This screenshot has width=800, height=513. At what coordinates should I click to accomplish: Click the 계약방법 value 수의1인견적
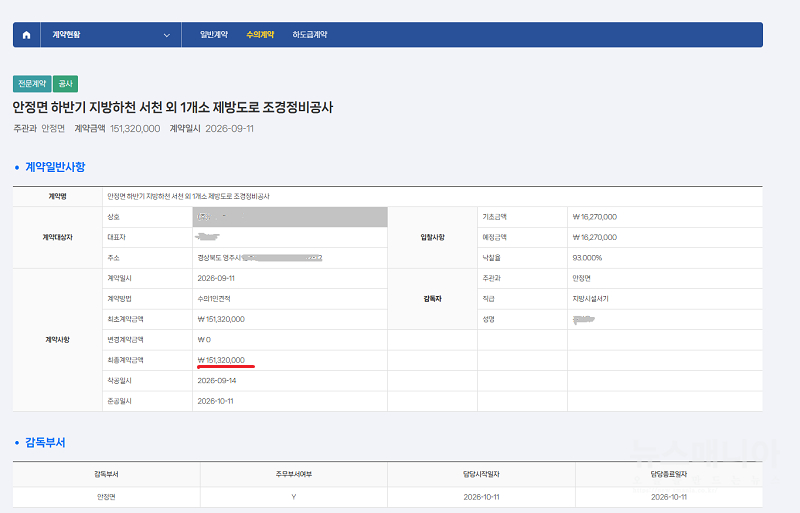coord(214,299)
